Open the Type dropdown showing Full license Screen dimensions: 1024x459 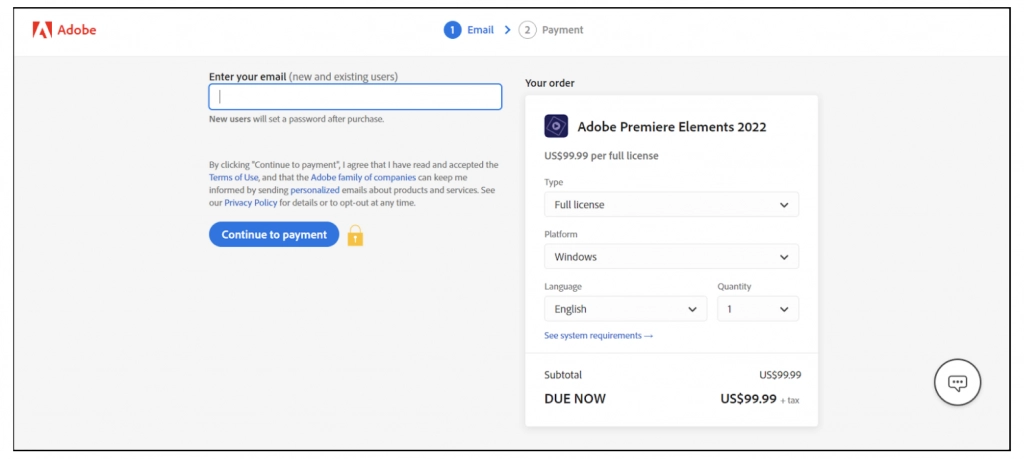tap(671, 205)
